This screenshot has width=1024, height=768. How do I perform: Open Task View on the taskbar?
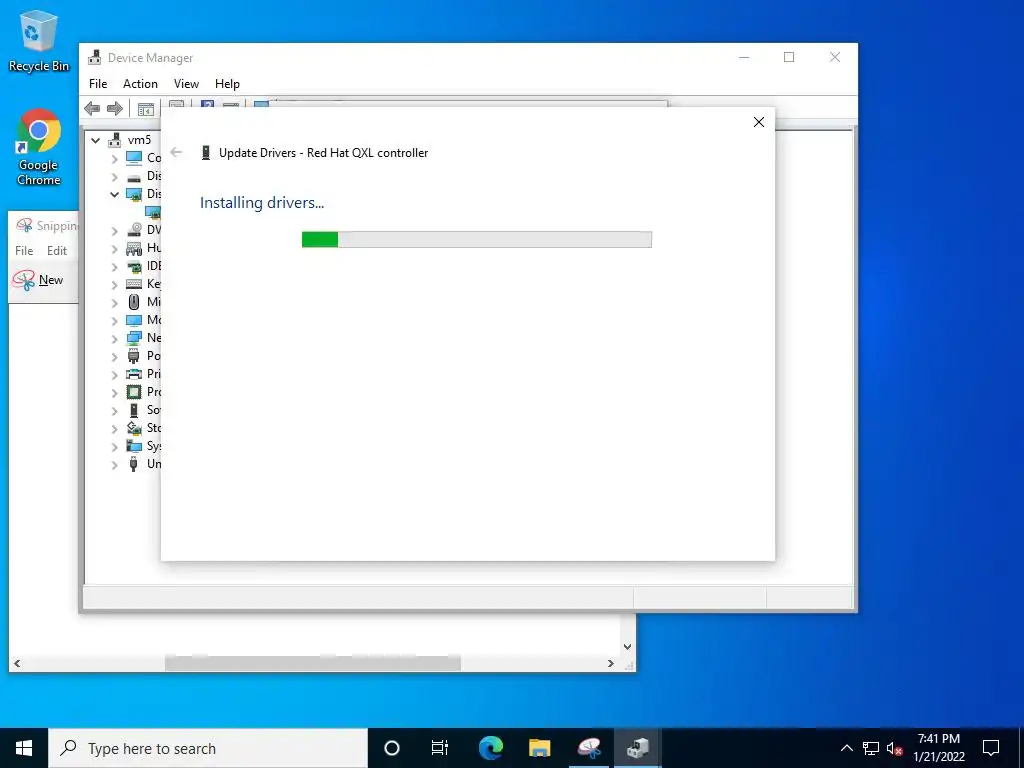[x=440, y=748]
